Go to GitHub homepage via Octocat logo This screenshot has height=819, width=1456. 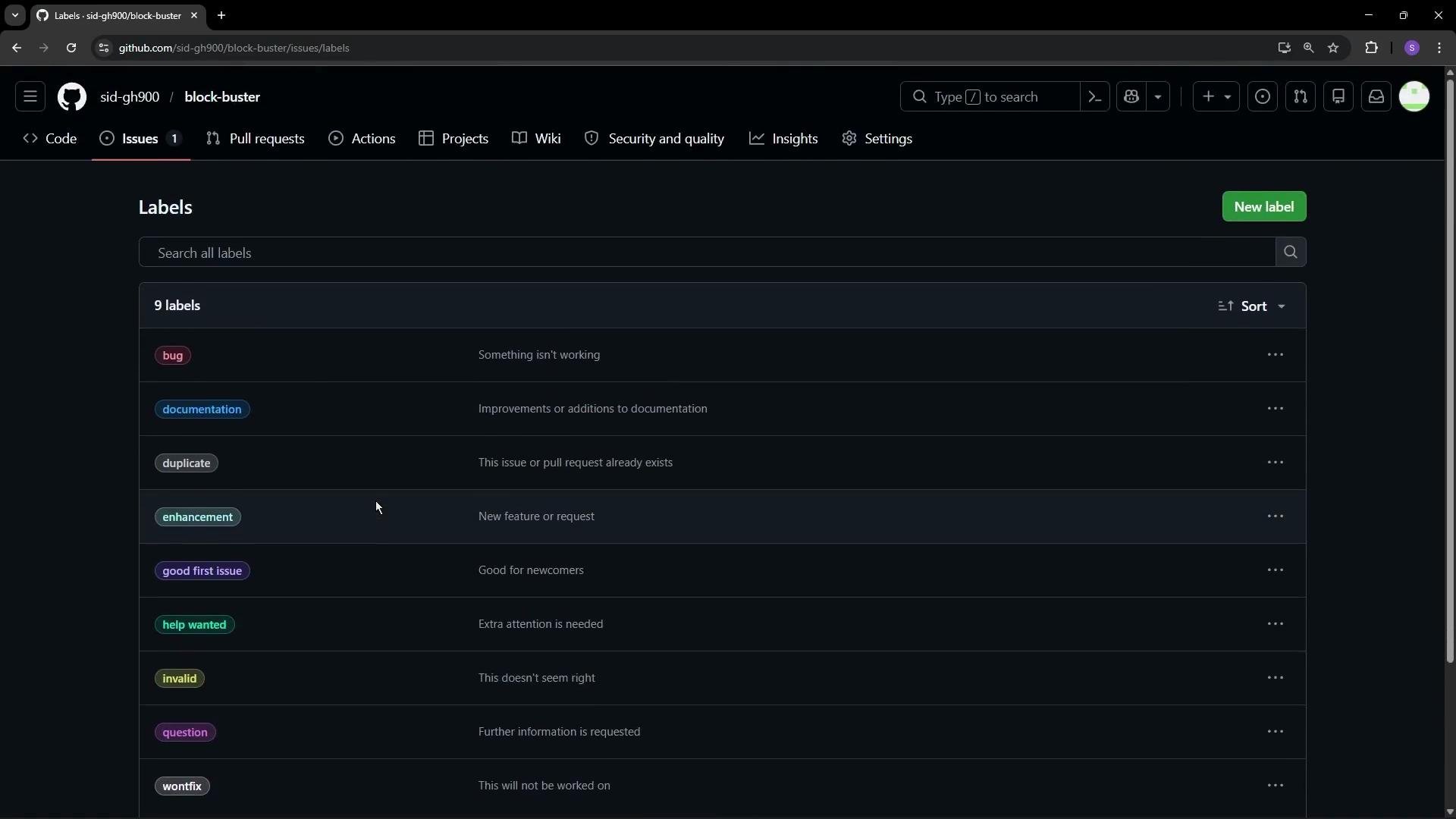pos(72,97)
